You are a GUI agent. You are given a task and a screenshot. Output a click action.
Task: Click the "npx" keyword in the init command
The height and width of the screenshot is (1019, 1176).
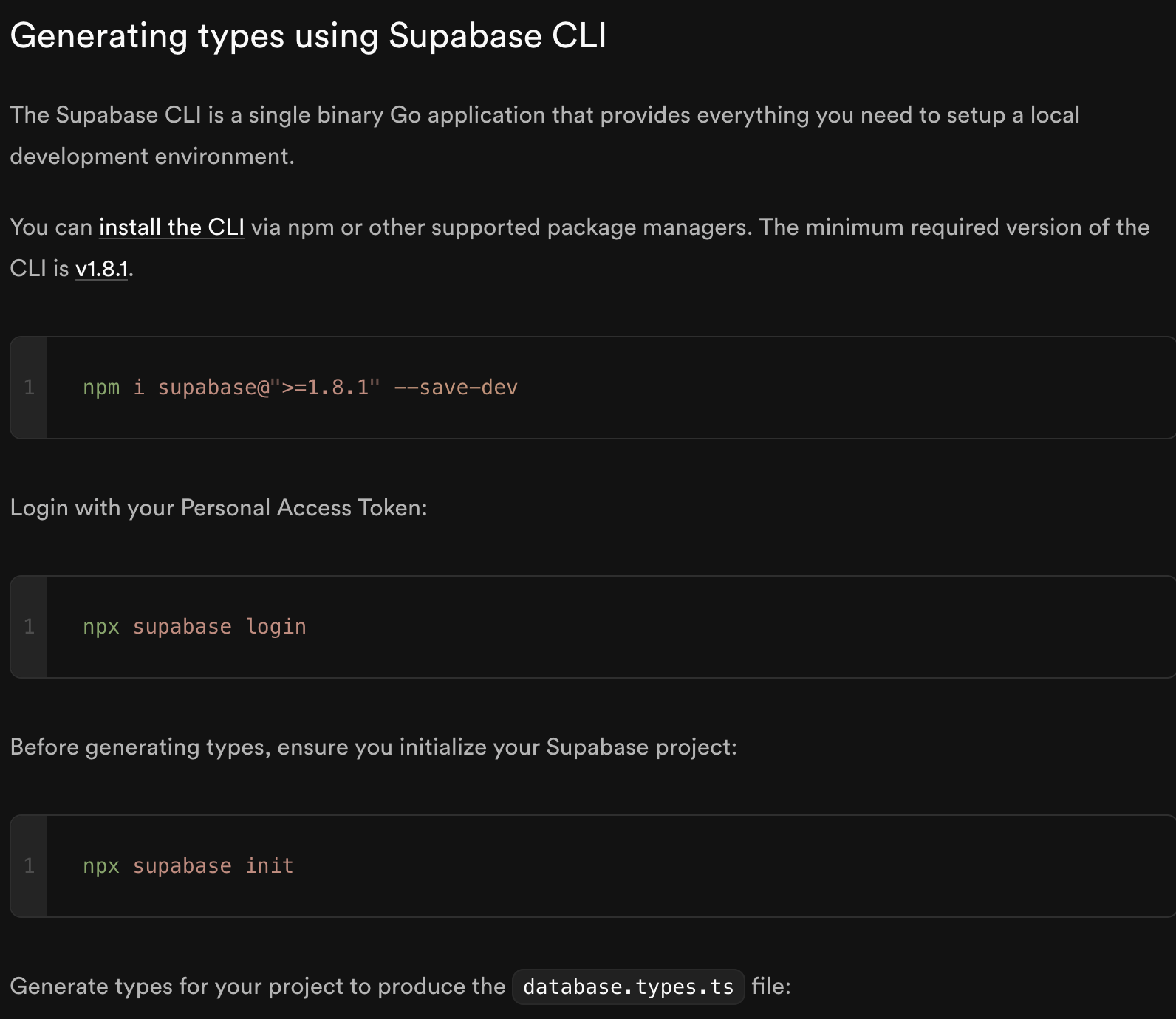coord(101,866)
